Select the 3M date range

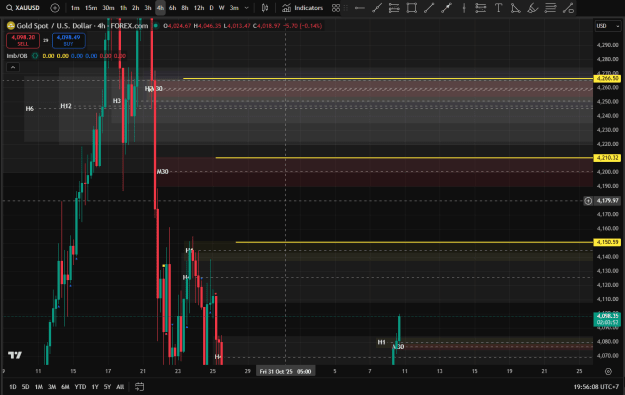coord(52,387)
